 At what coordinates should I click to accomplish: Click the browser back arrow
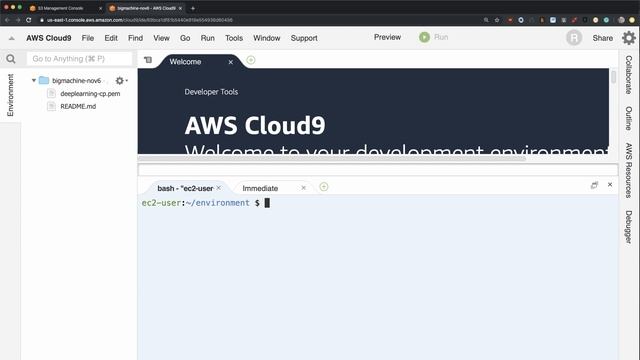pos(7,20)
